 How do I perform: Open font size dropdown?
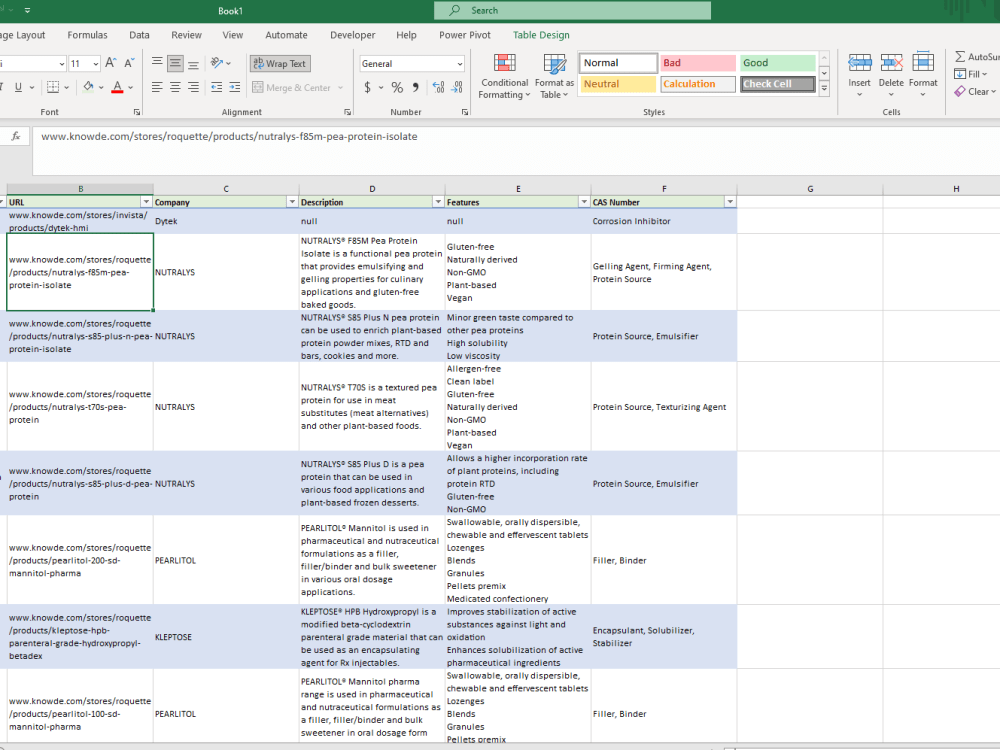(96, 64)
